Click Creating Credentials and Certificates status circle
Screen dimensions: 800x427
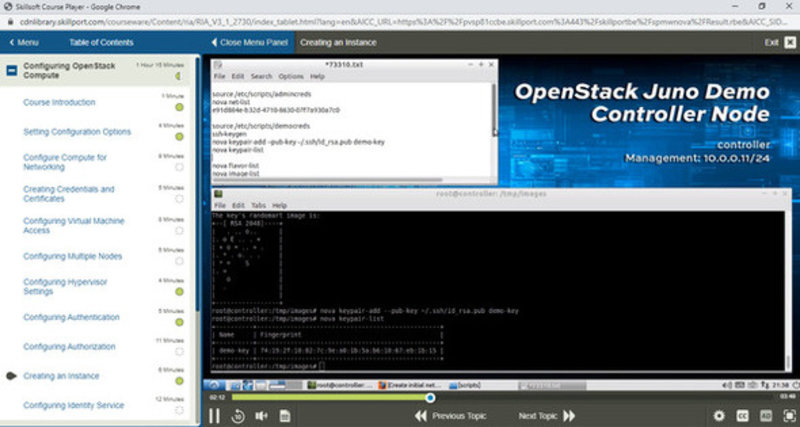click(x=179, y=199)
